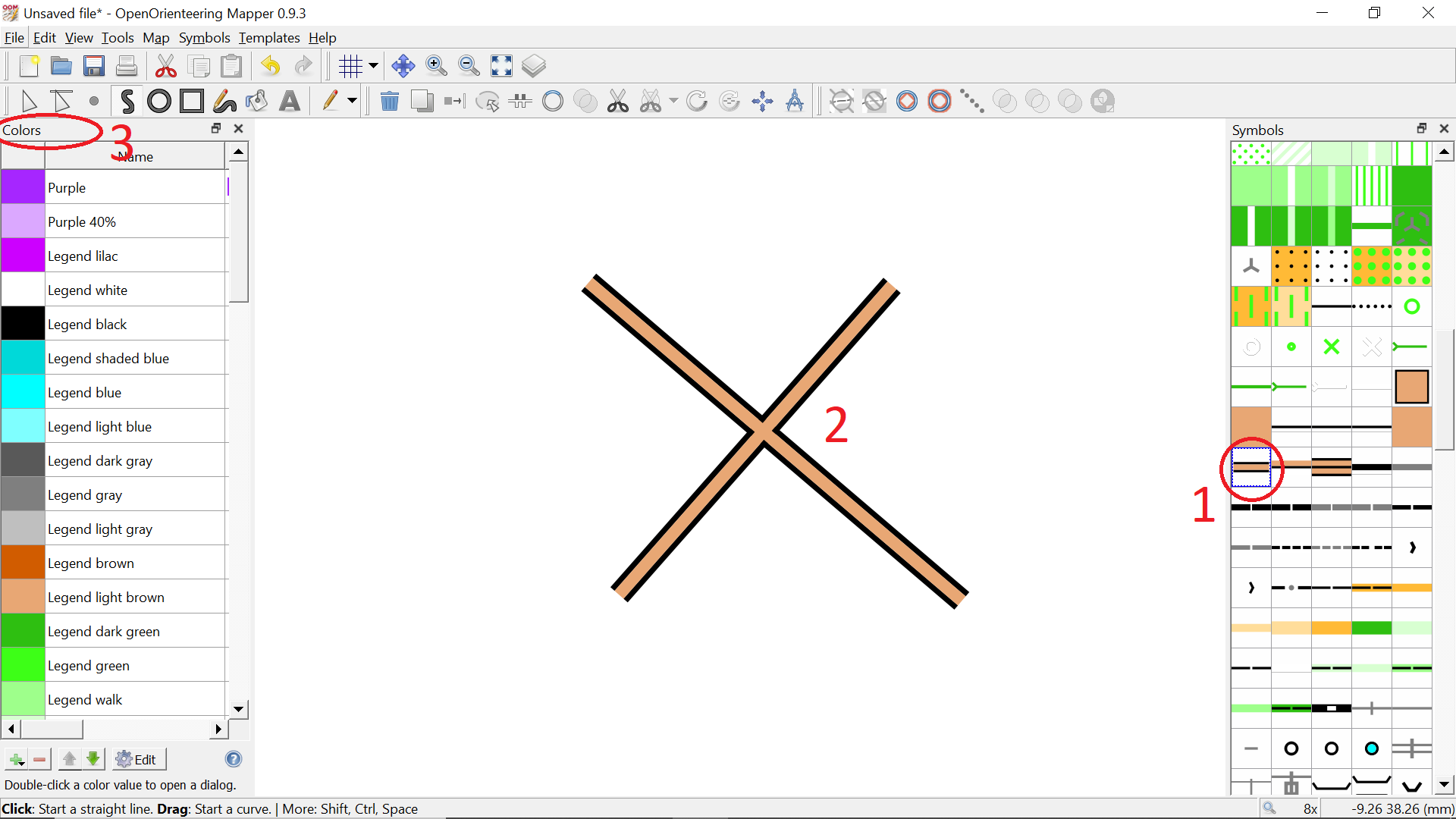Select the Draw circles and ellipses tool
The image size is (1456, 819).
coord(159,101)
